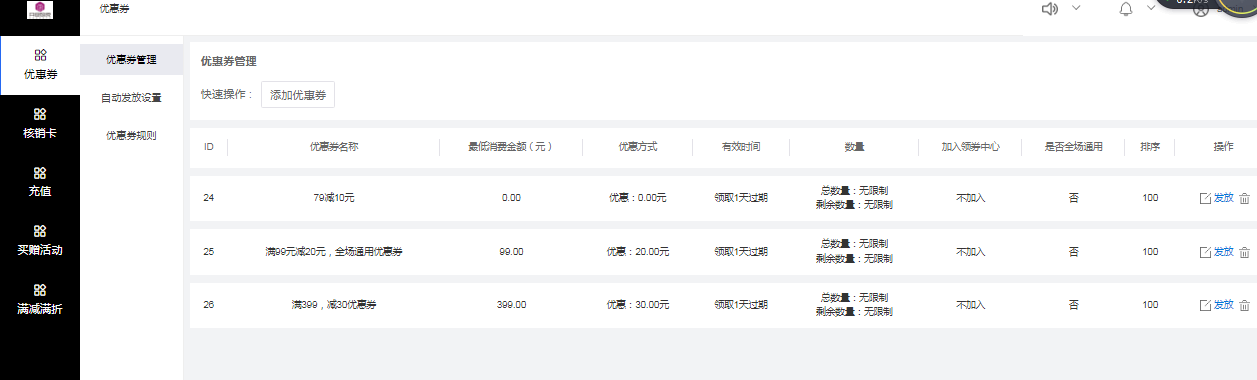Click coupon name 79减10元
Image resolution: width=1257 pixels, height=380 pixels.
click(334, 198)
